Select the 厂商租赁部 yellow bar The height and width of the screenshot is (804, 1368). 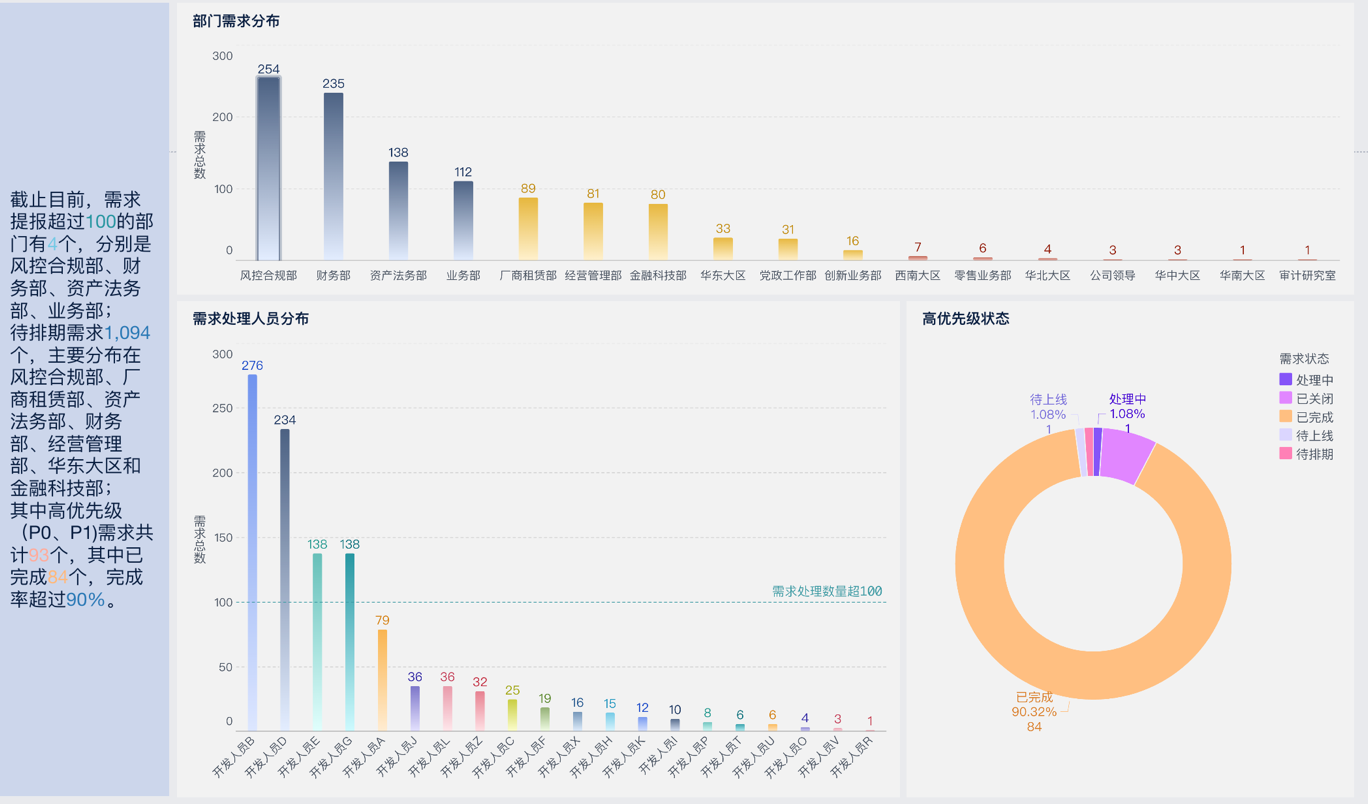click(x=528, y=228)
